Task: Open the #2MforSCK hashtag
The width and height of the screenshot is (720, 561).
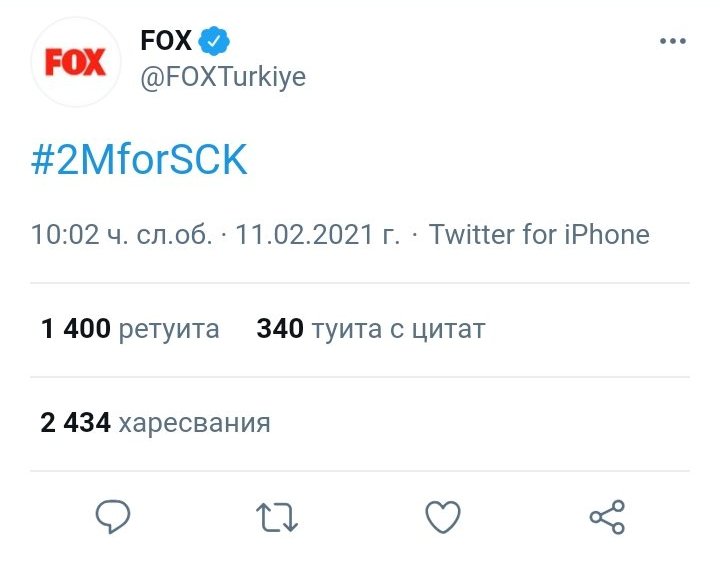Action: [x=139, y=161]
